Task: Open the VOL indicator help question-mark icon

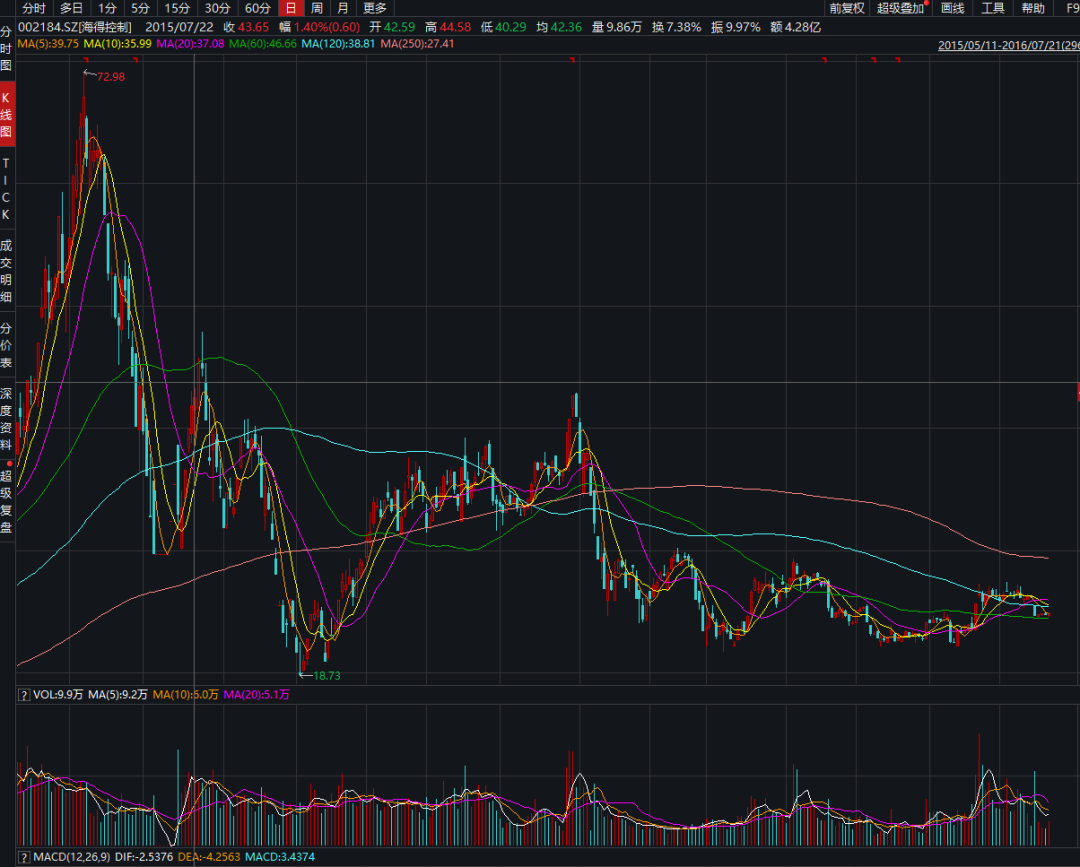Action: click(x=23, y=694)
